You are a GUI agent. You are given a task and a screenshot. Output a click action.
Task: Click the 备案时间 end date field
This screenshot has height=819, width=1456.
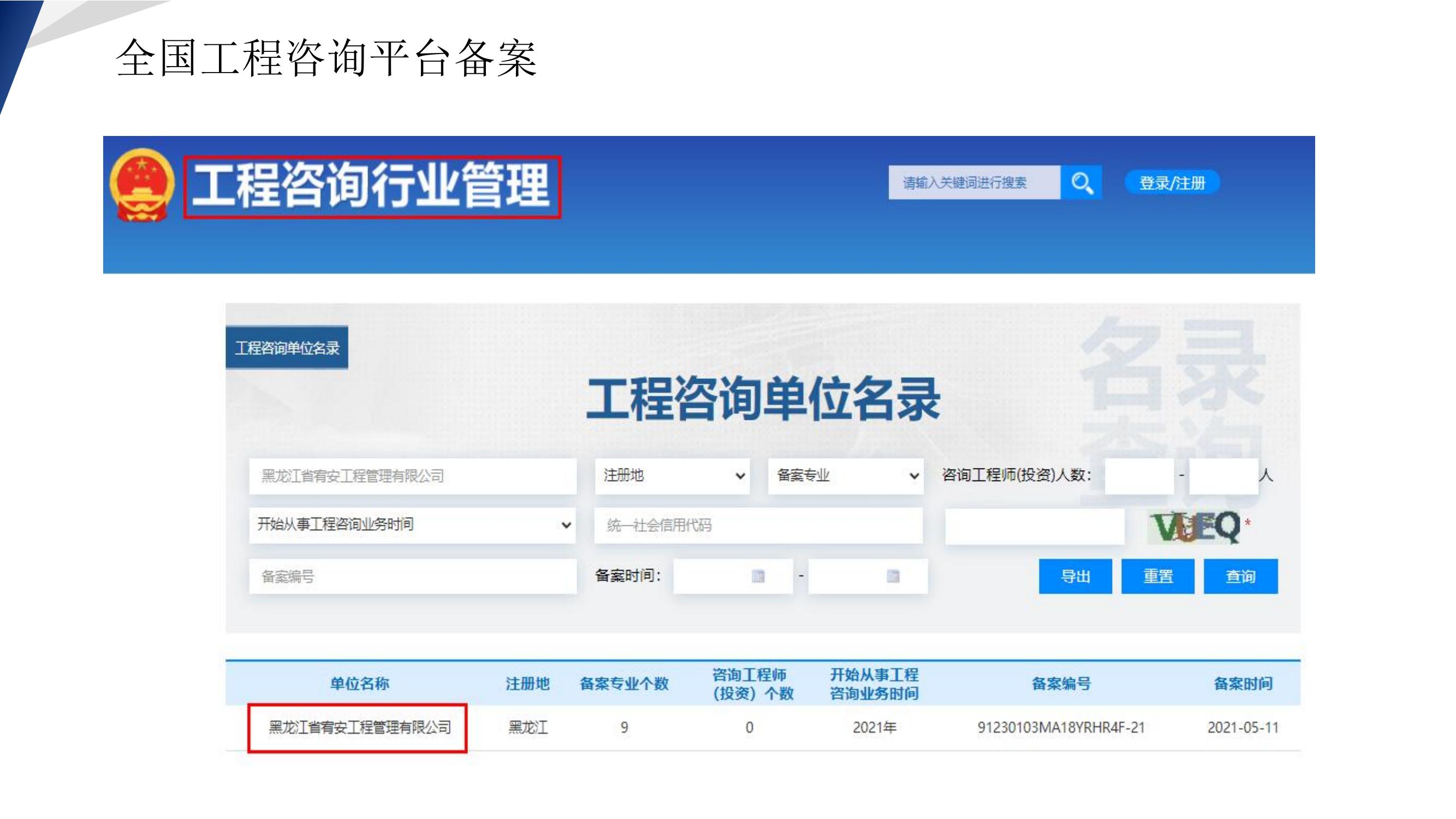(867, 577)
